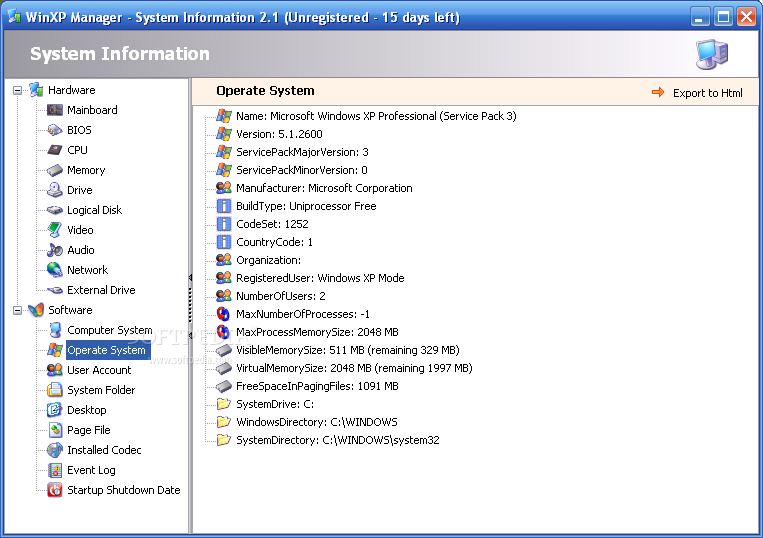Select BIOS in the Hardware tree
This screenshot has width=763, height=538.
79,130
